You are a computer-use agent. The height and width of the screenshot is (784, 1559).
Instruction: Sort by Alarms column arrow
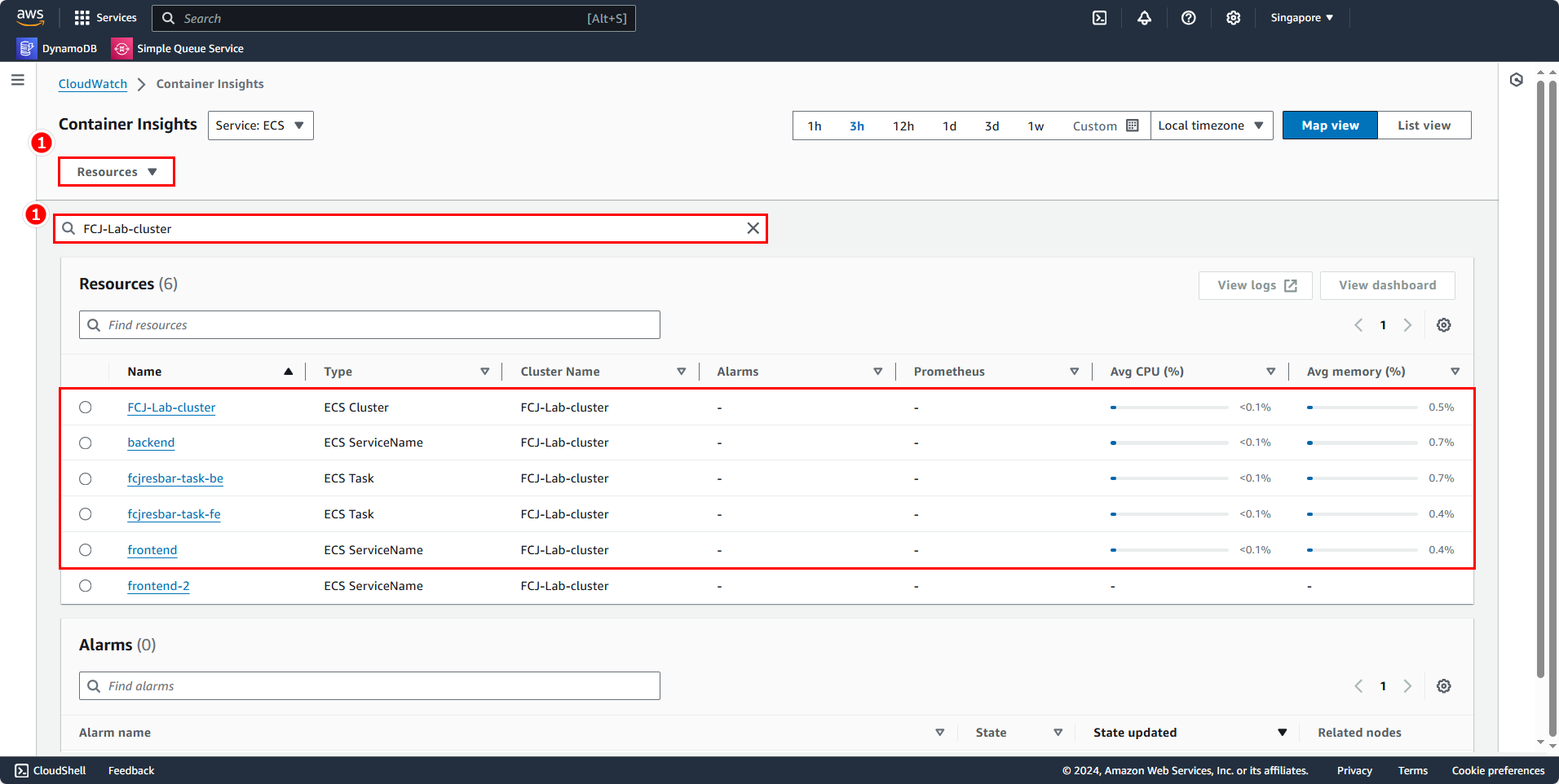pyautogui.click(x=878, y=372)
